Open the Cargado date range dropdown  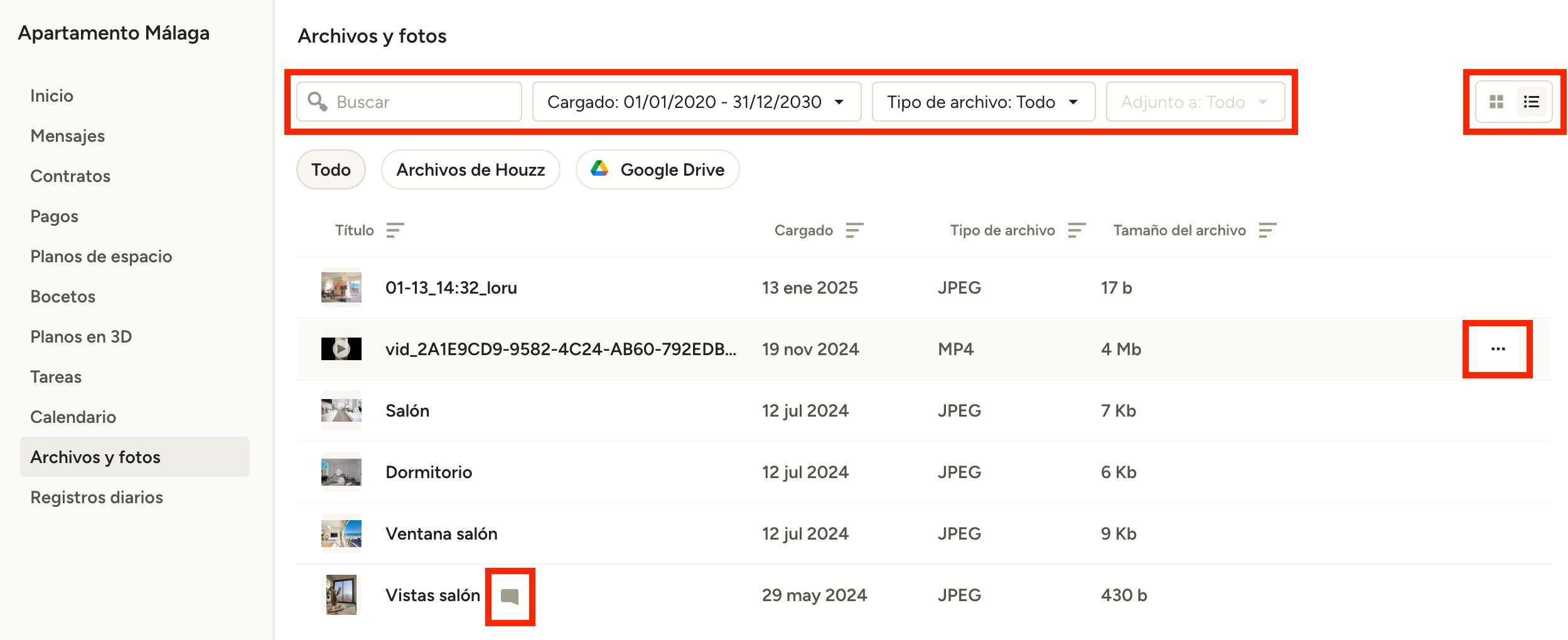[696, 102]
